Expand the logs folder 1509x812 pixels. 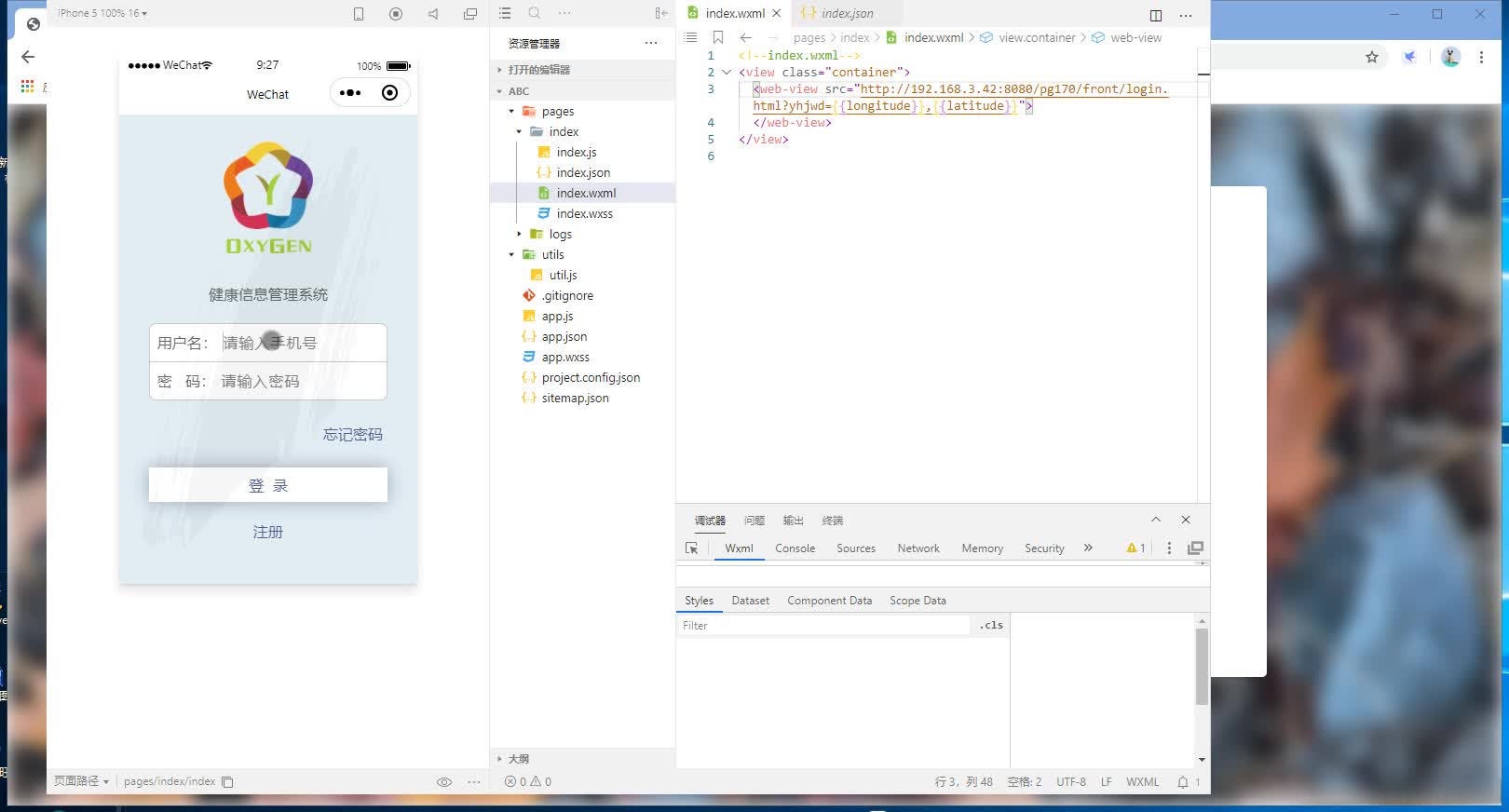[x=520, y=235]
